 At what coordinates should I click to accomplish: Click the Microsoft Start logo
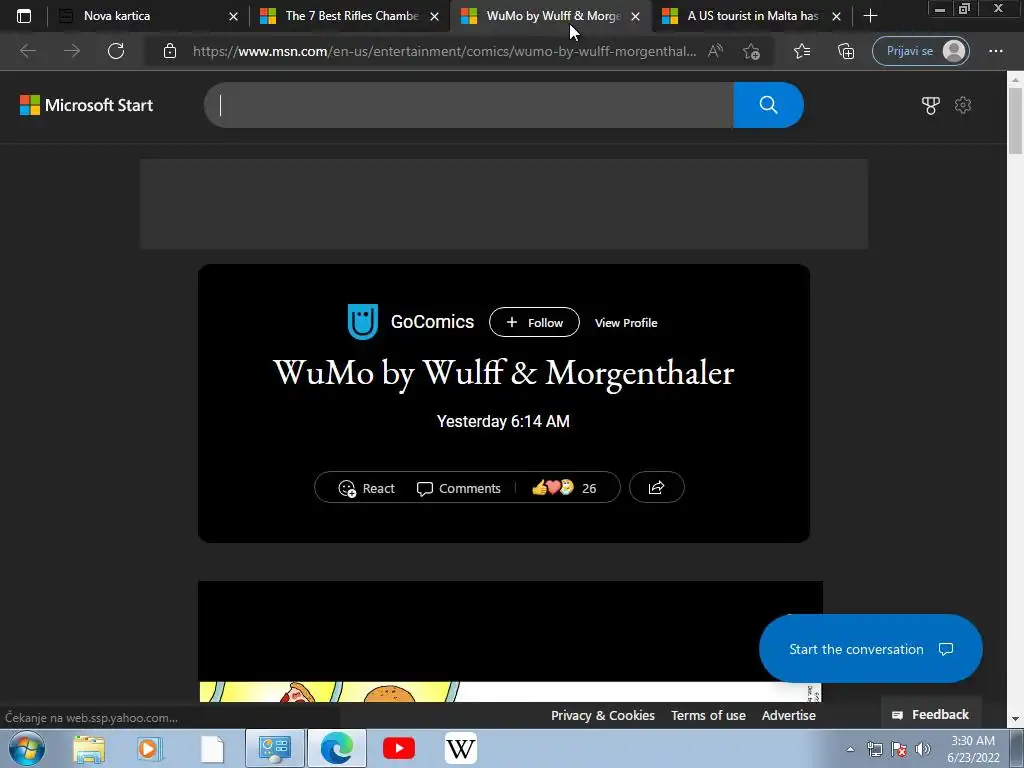tap(86, 105)
